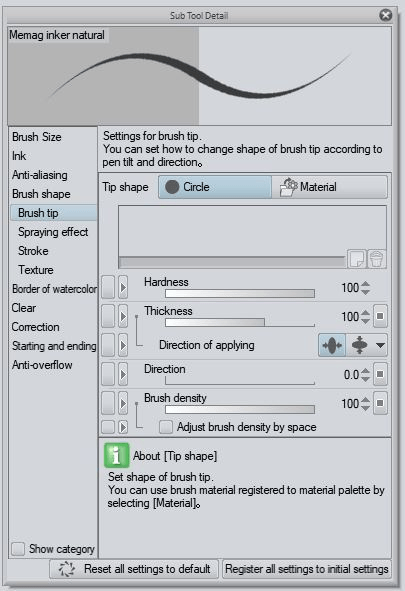The width and height of the screenshot is (405, 591).
Task: Click the green info icon About Tip shape
Action: [116, 455]
